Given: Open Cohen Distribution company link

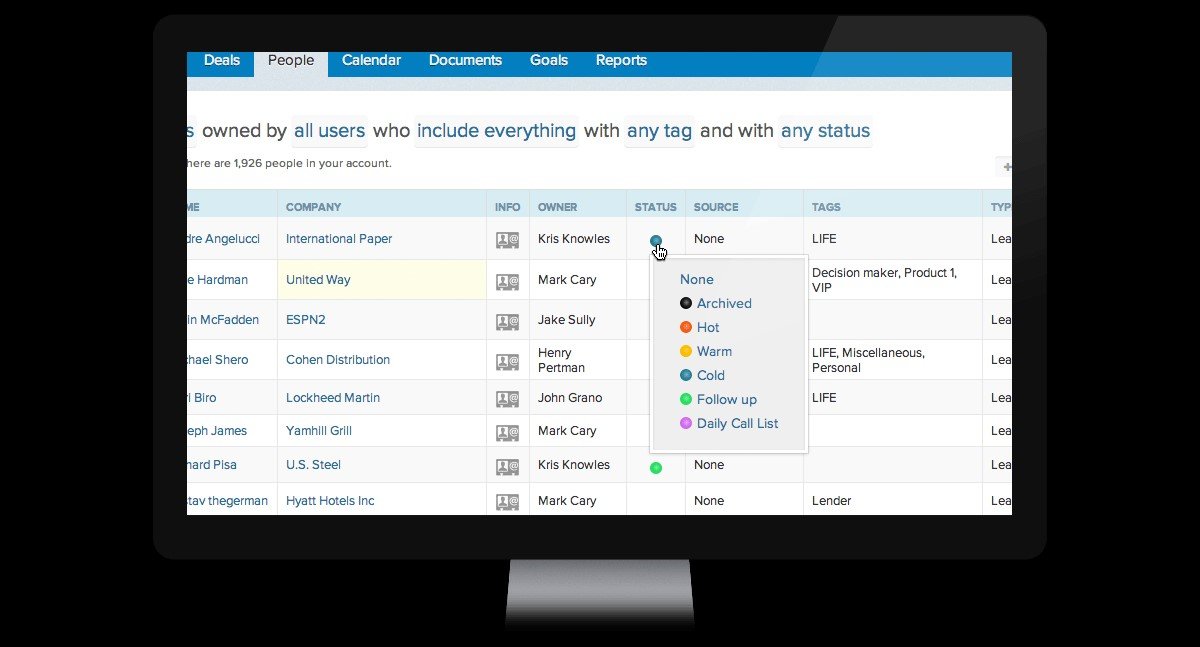Looking at the screenshot, I should point(338,360).
